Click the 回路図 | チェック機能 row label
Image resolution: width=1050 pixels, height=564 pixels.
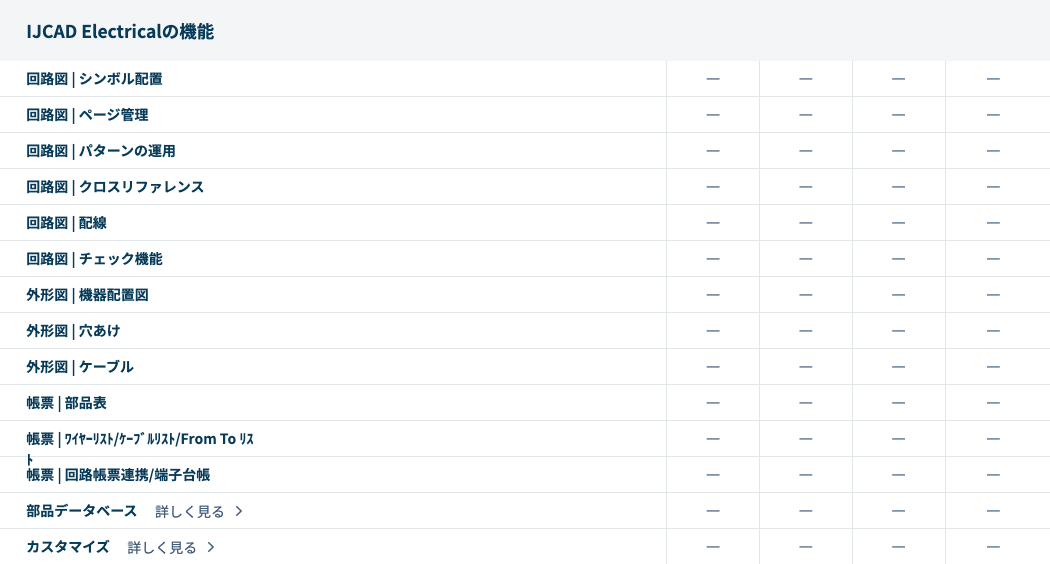(94, 259)
